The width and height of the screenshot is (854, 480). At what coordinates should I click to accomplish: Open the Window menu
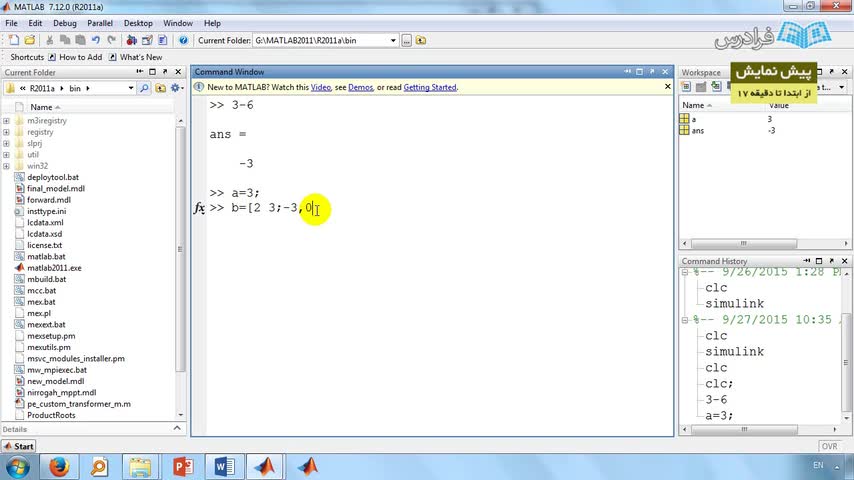coord(178,23)
